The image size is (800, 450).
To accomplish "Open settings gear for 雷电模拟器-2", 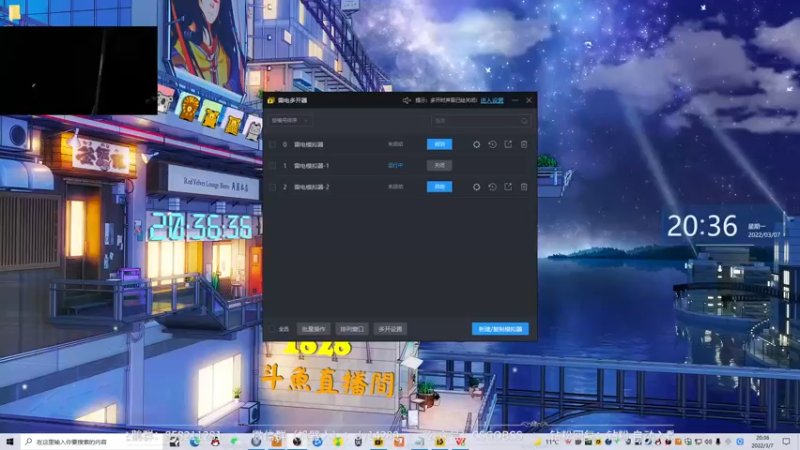I will [476, 187].
